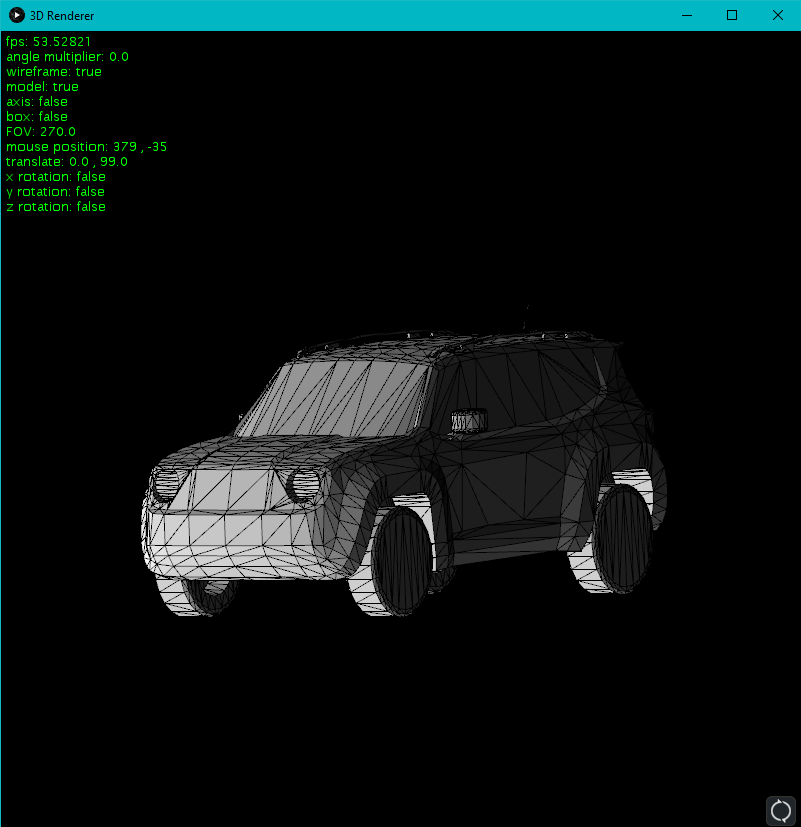Click the 'angle multiplier: 0.0' line

tap(67, 57)
